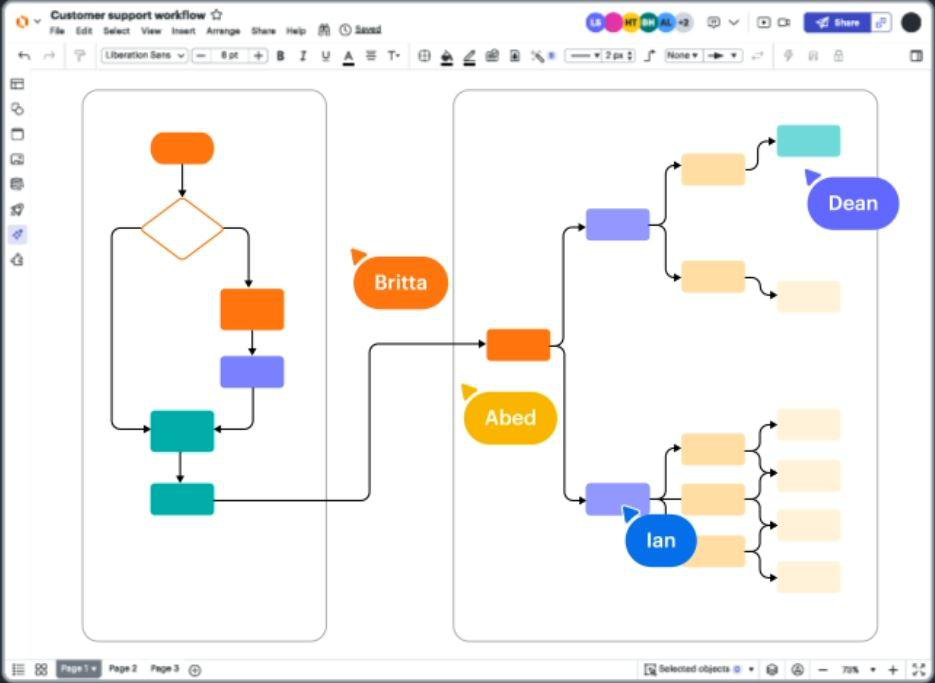
Task: Decrease font size with minus button
Action: (201, 55)
